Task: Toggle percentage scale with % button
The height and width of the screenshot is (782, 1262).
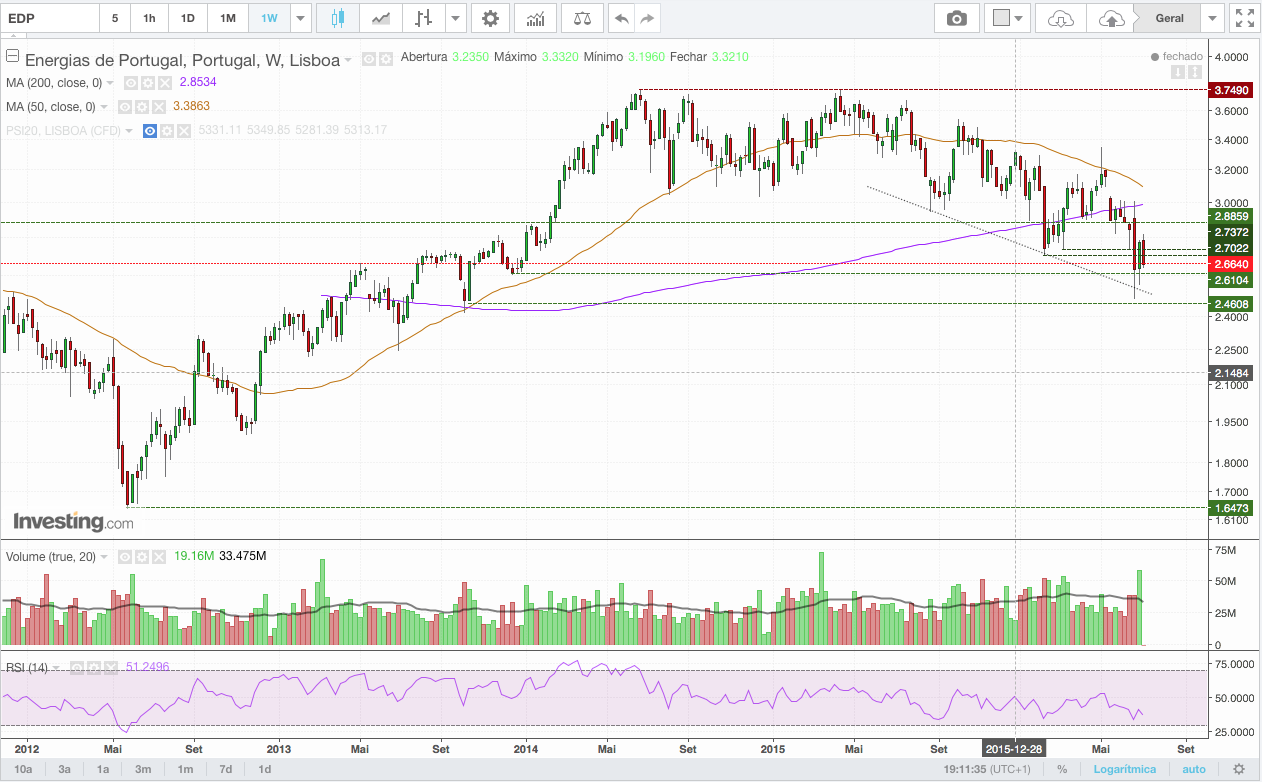Action: pyautogui.click(x=1061, y=769)
